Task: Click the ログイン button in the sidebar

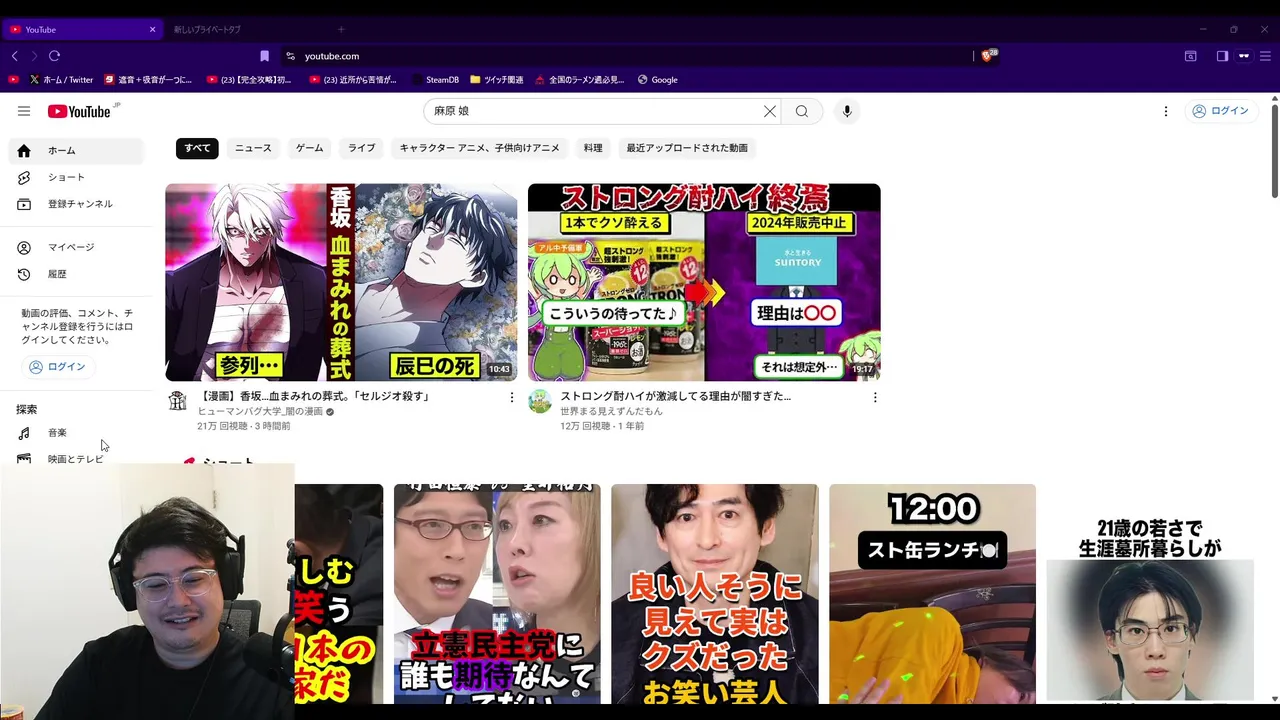Action: [x=57, y=367]
